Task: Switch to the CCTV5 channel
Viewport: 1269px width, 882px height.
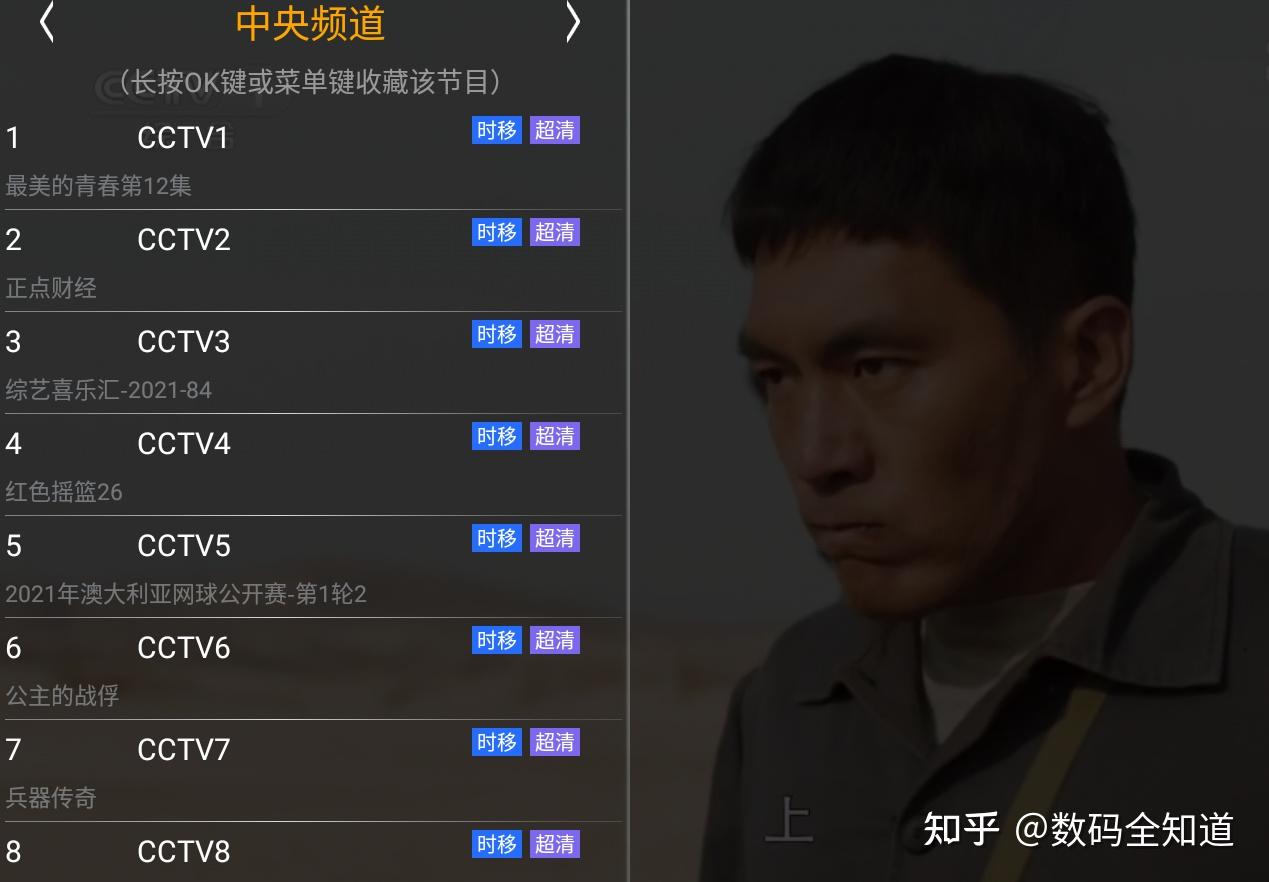Action: pos(312,567)
